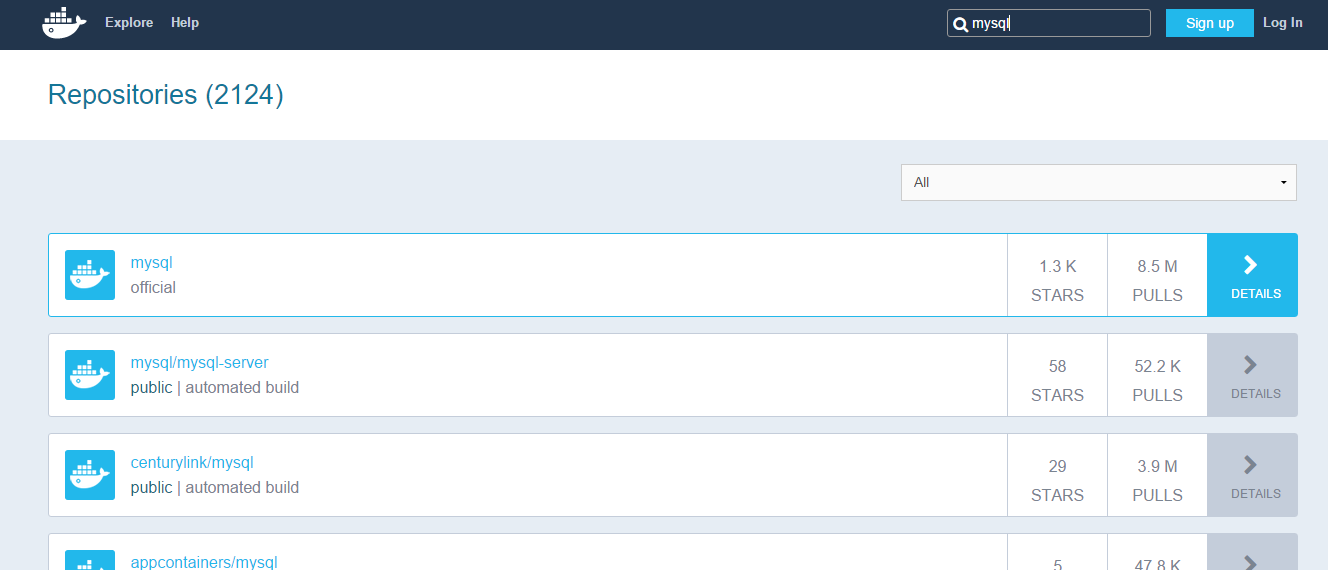Open the Help menu item

pyautogui.click(x=185, y=22)
